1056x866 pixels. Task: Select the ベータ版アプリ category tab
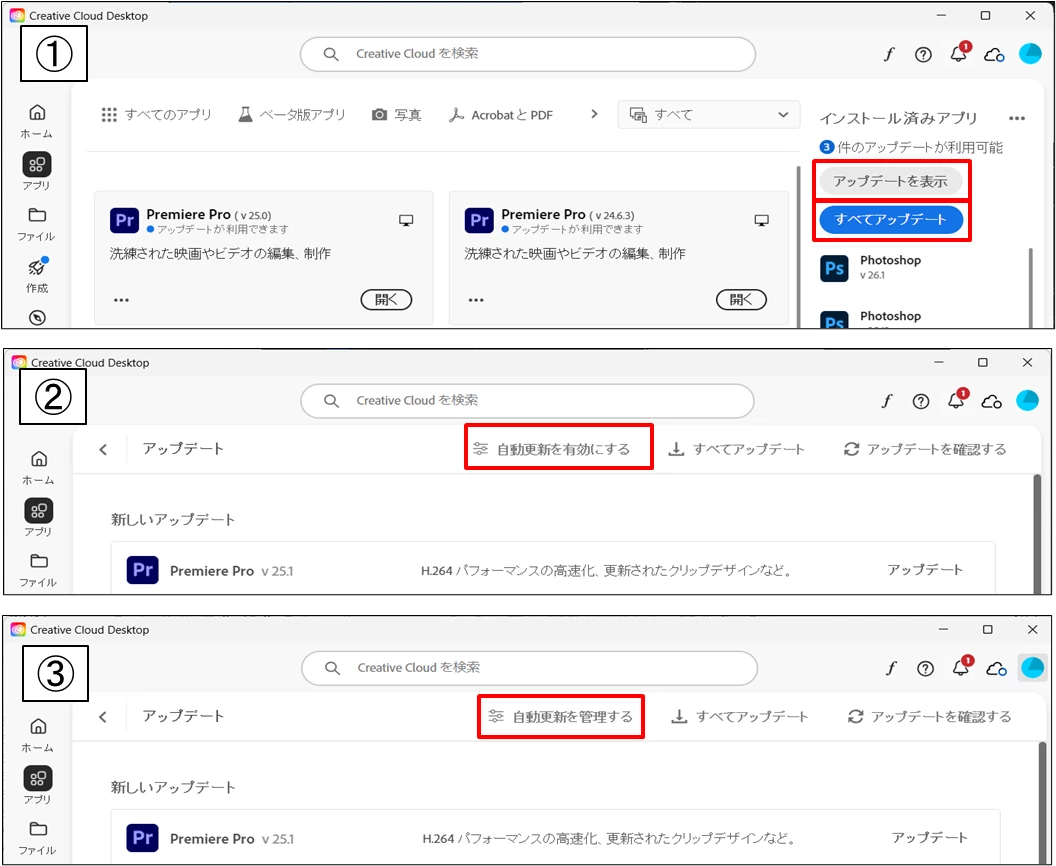pyautogui.click(x=292, y=115)
